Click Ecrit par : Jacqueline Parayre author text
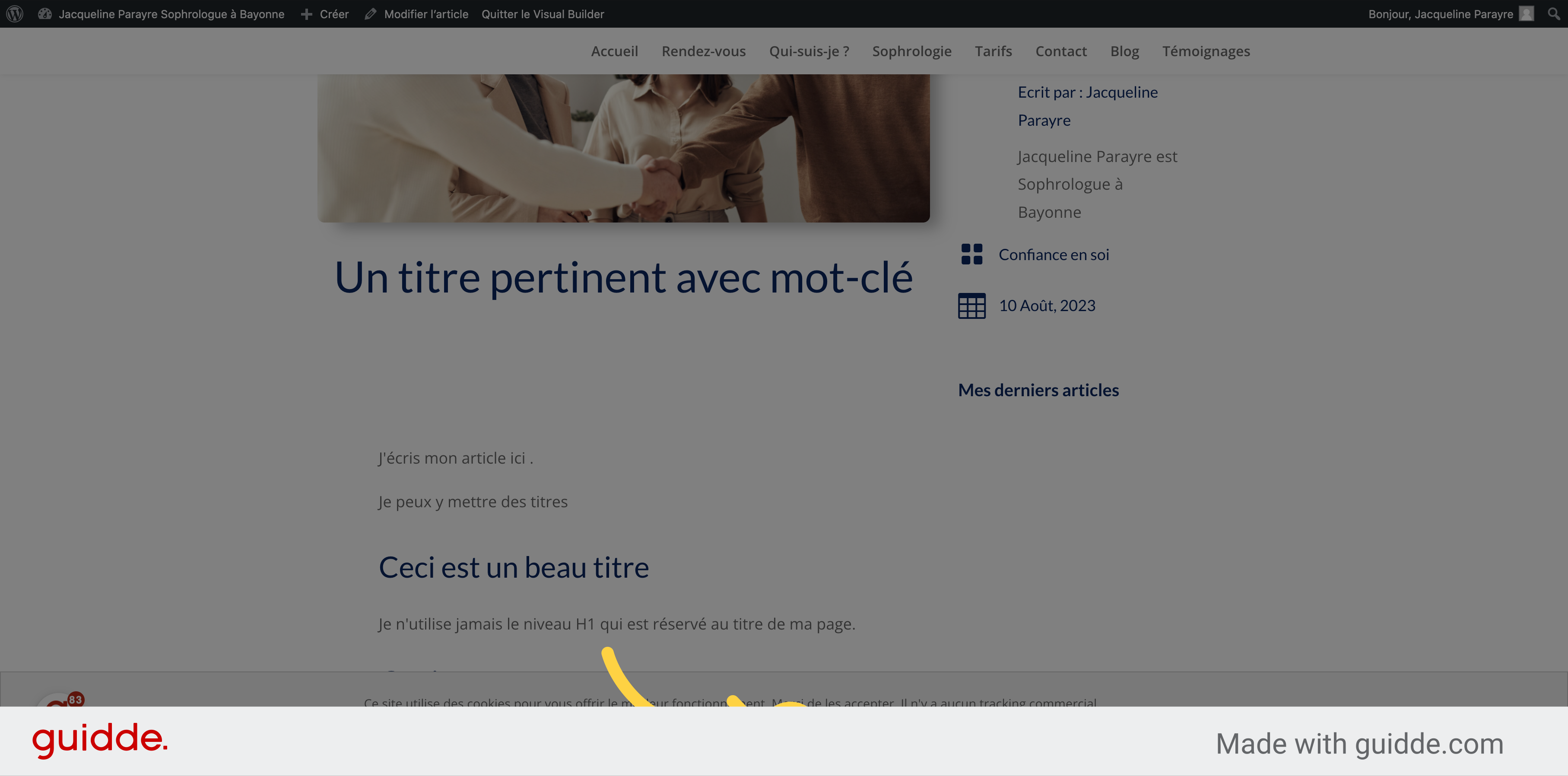1568x776 pixels. [x=1088, y=106]
